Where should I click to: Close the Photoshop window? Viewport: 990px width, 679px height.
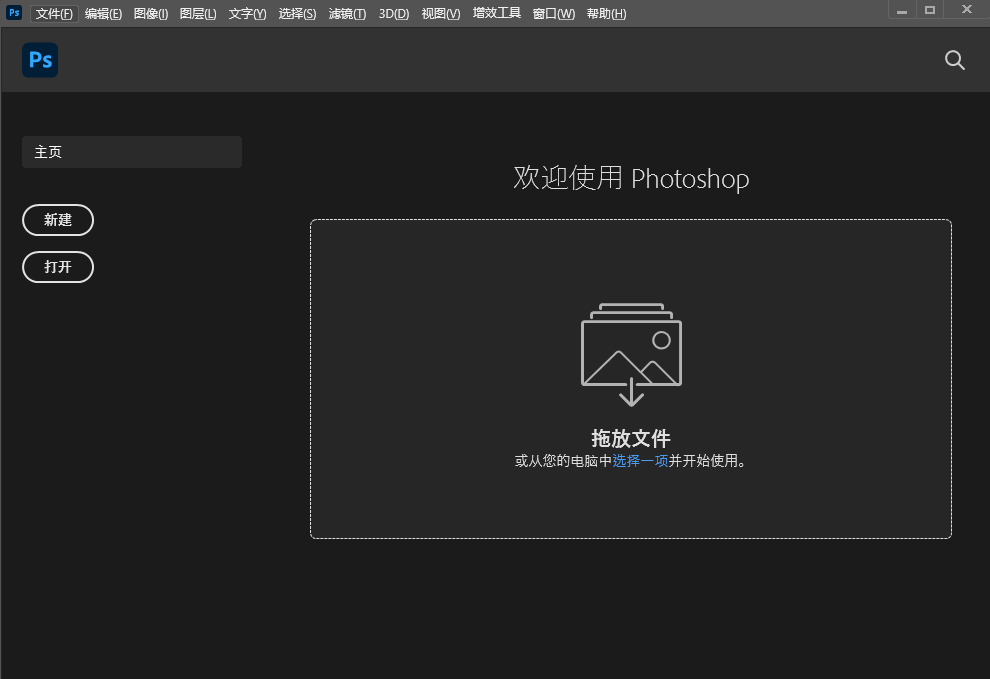[x=967, y=9]
